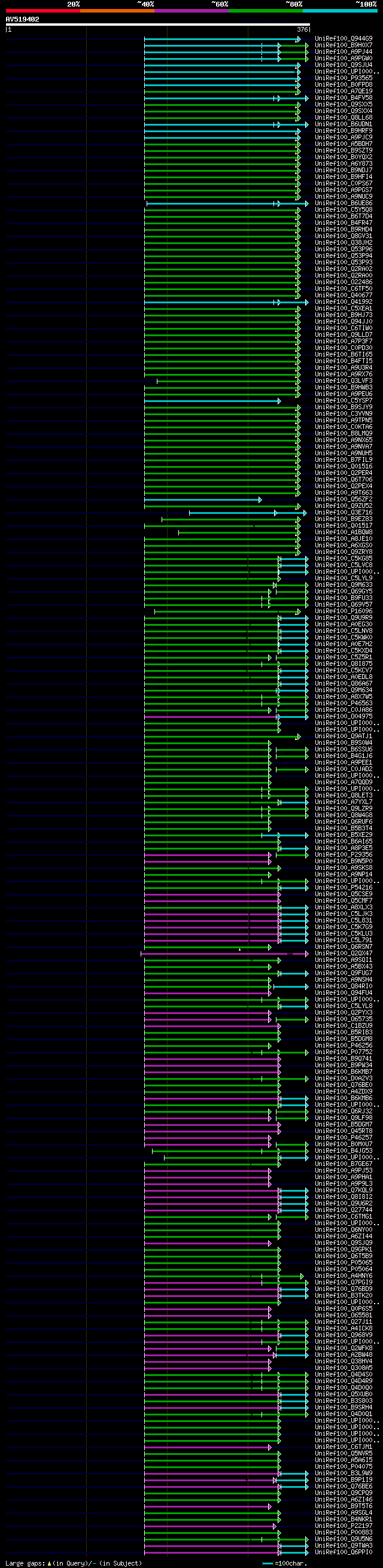Click the UniRef100_Q01517 label
The image size is (383, 1568).
[344, 526]
